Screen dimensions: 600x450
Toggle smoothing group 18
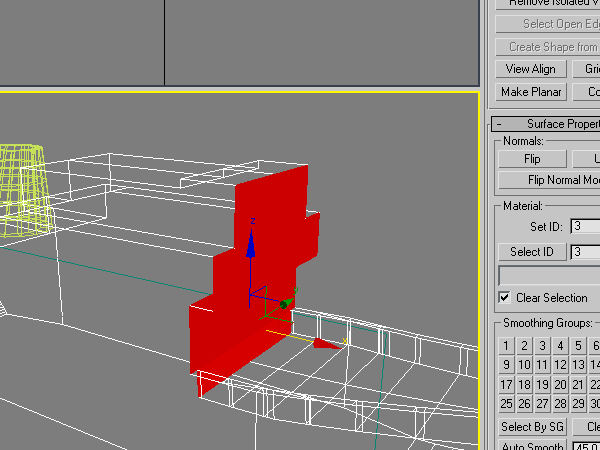pyautogui.click(x=524, y=385)
